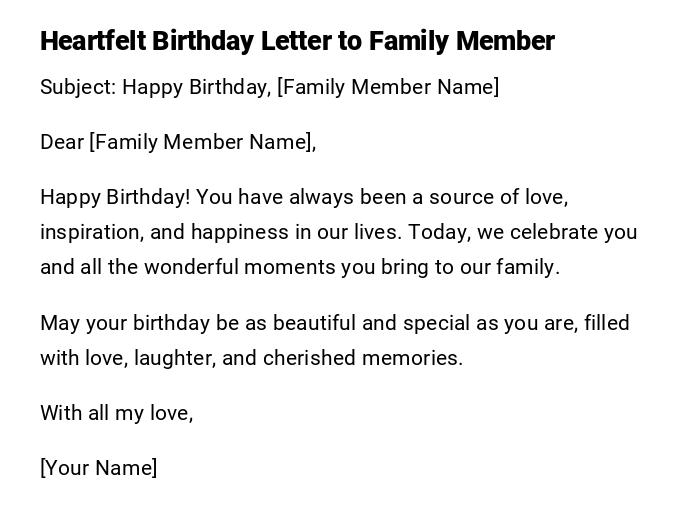Image resolution: width=700 pixels, height=530 pixels.
Task: Select the [Family Member Name] placeholder after "Dear"
Action: coord(202,142)
